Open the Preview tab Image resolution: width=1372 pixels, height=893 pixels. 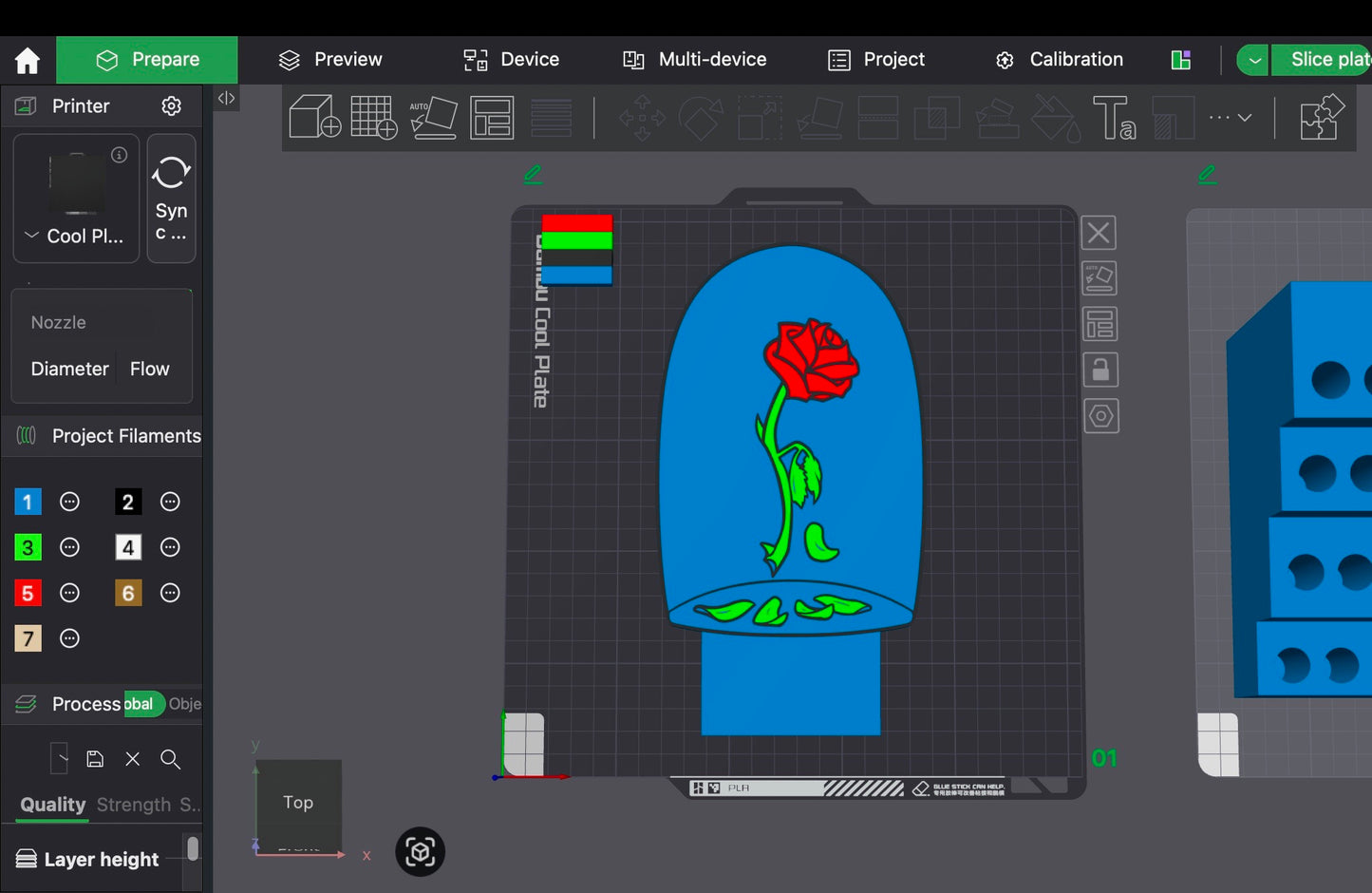pos(329,60)
